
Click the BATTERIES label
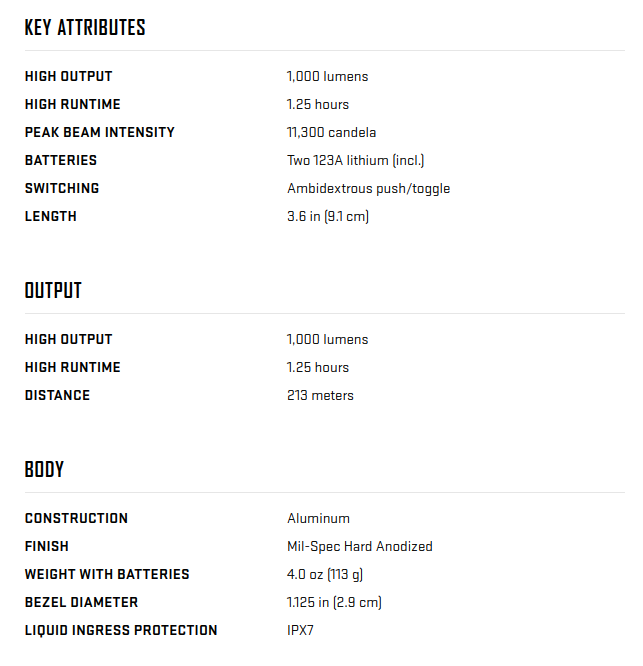(61, 160)
